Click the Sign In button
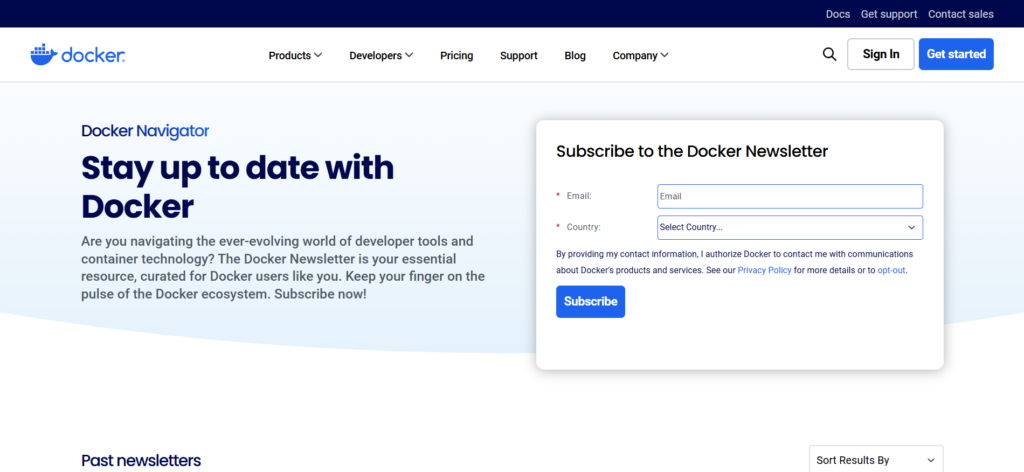The image size is (1024, 472). tap(880, 54)
